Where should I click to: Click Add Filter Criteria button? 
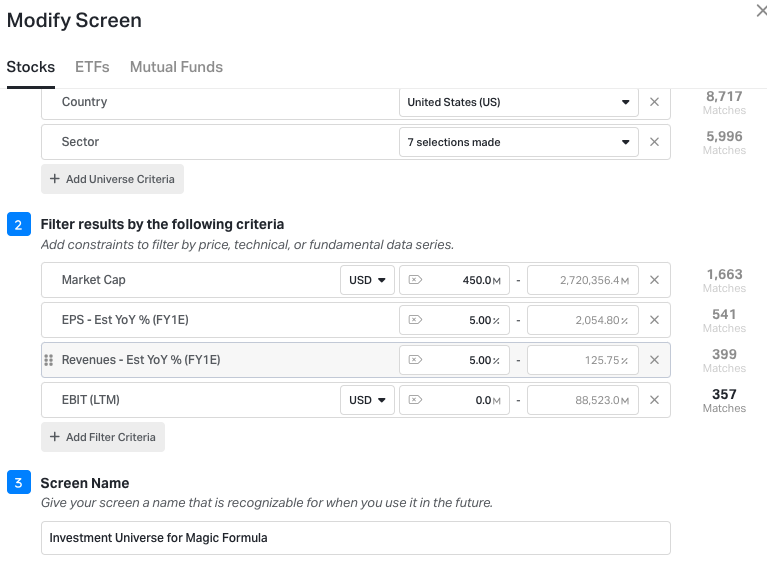[103, 437]
